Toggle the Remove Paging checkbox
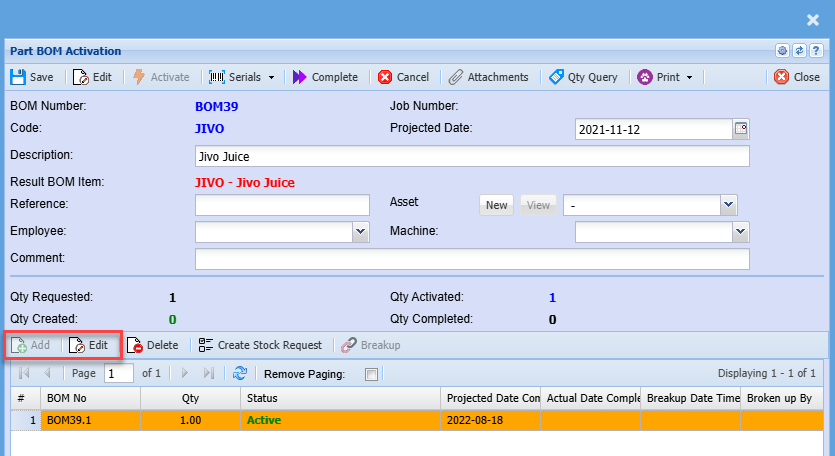 click(x=372, y=374)
